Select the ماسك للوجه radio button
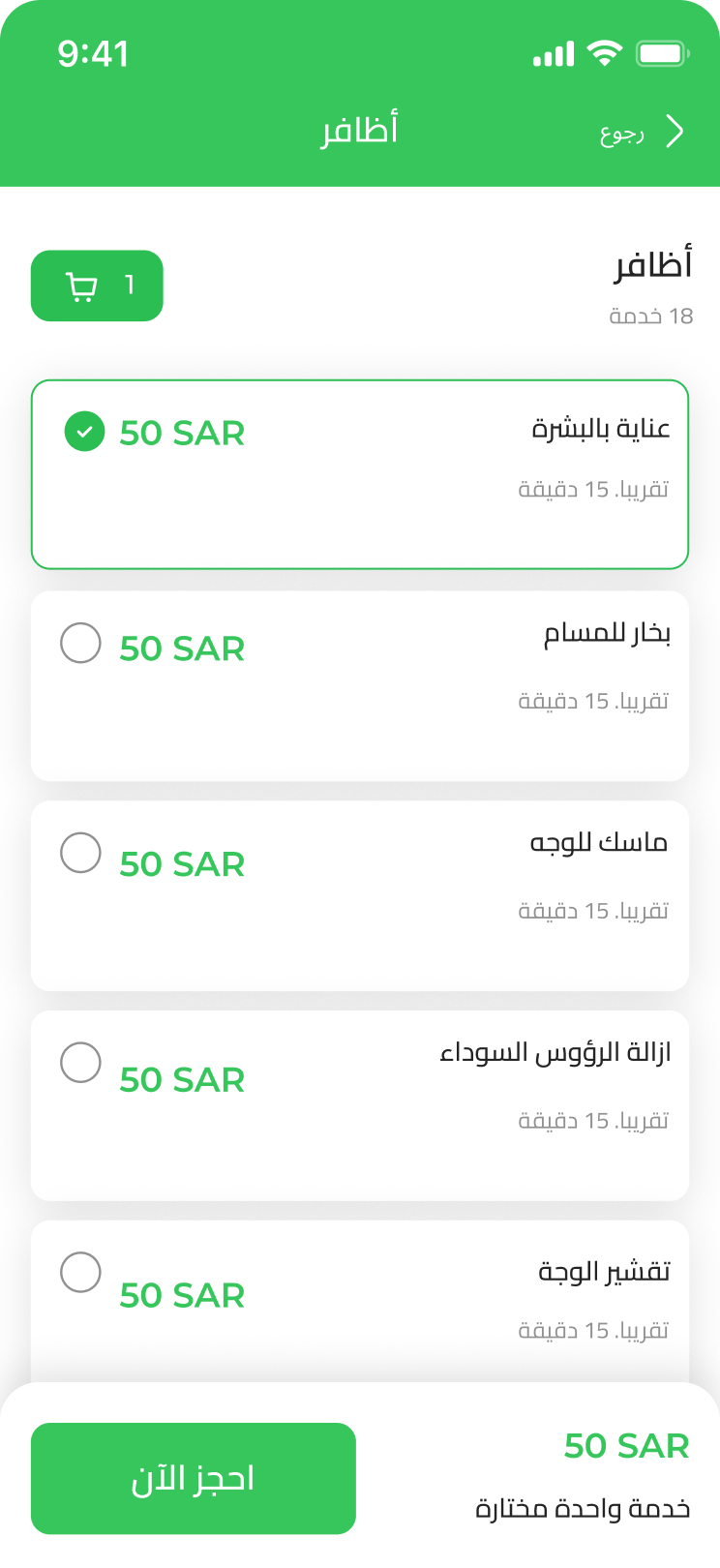The width and height of the screenshot is (720, 1568). pyautogui.click(x=80, y=853)
